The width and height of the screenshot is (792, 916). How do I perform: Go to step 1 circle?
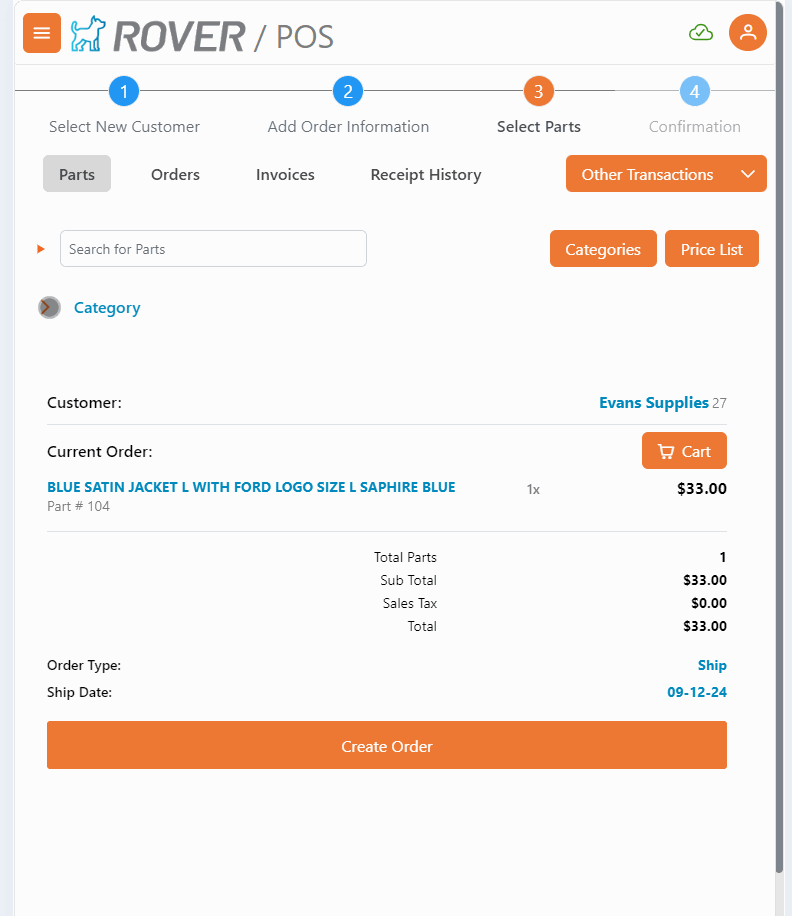click(124, 92)
